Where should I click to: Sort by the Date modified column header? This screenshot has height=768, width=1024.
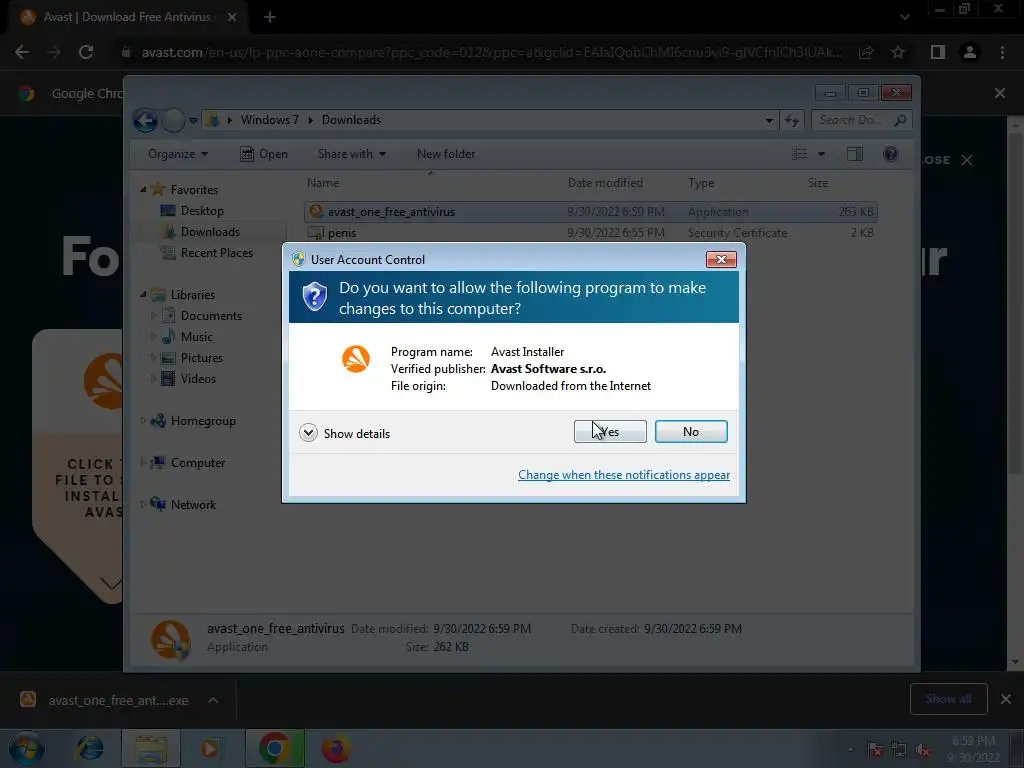pyautogui.click(x=605, y=183)
